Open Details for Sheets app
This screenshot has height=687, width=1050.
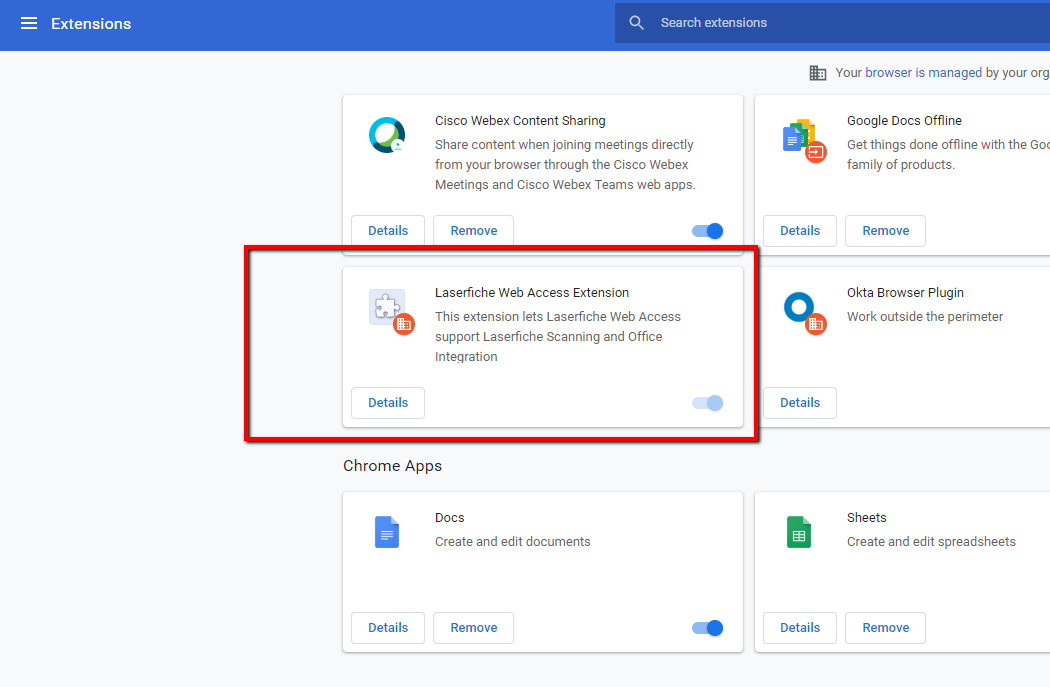click(x=800, y=627)
